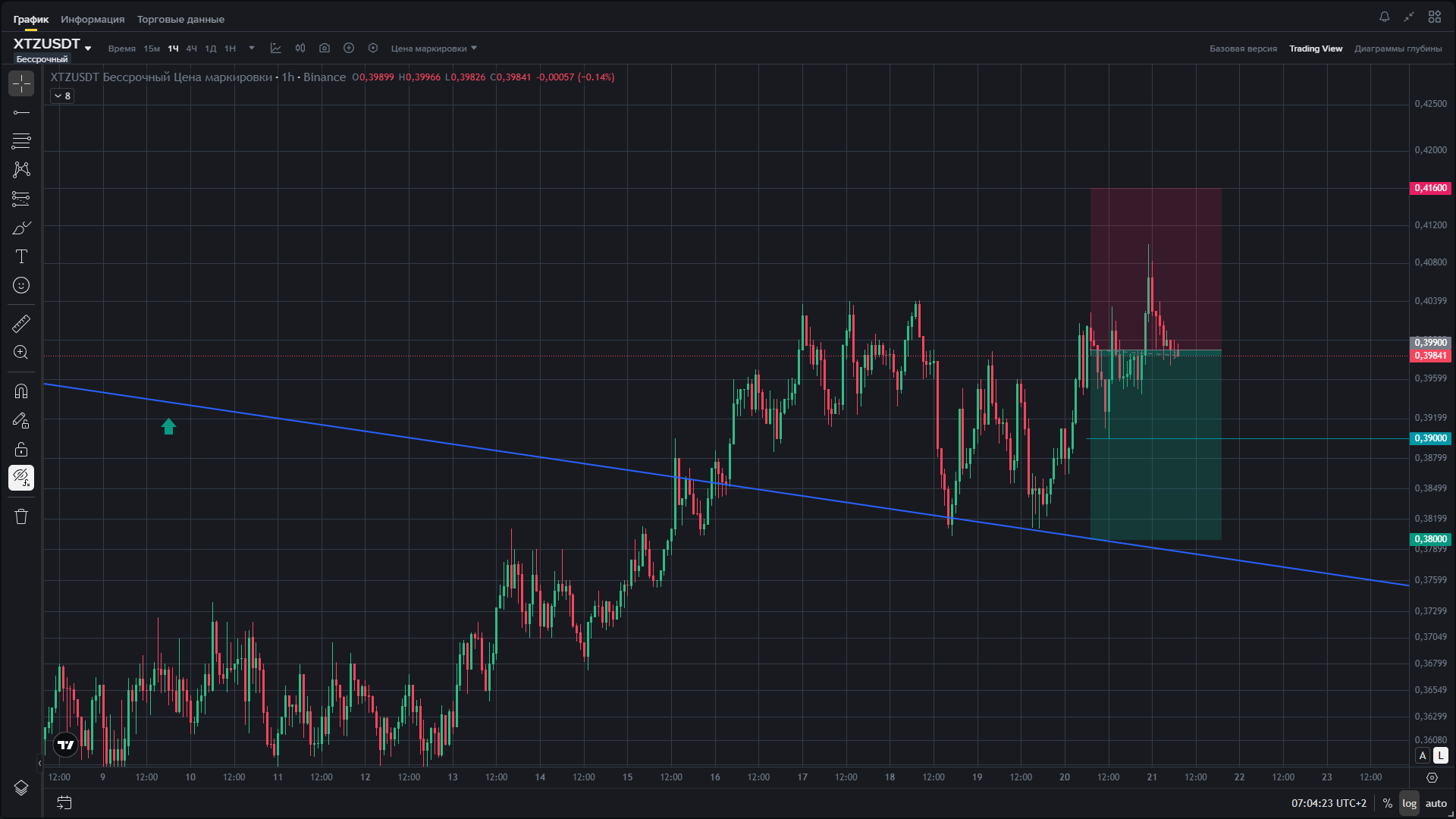This screenshot has height=819, width=1456.
Task: Select the Brush drawing tool
Action: [x=21, y=227]
